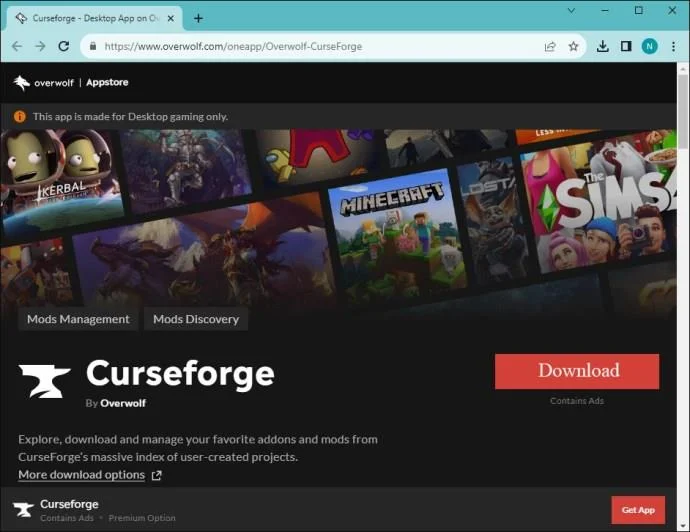This screenshot has height=532, width=690.
Task: Click the share page icon in address bar
Action: [550, 46]
